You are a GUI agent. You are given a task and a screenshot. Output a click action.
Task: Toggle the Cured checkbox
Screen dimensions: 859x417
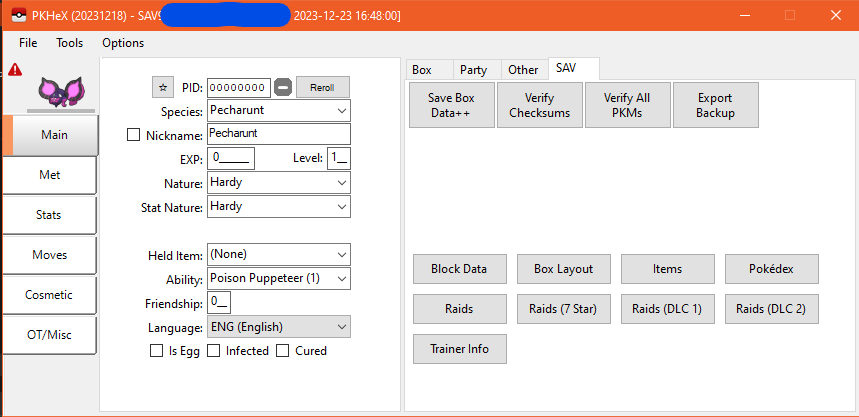pyautogui.click(x=282, y=351)
